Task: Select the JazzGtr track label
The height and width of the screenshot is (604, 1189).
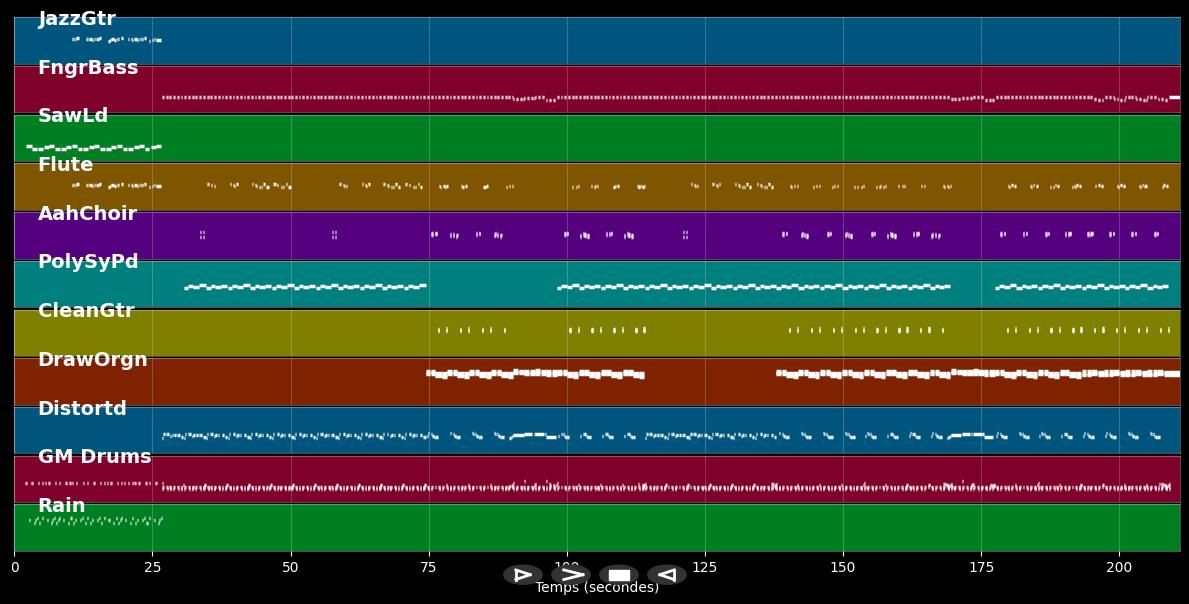Action: click(x=77, y=19)
